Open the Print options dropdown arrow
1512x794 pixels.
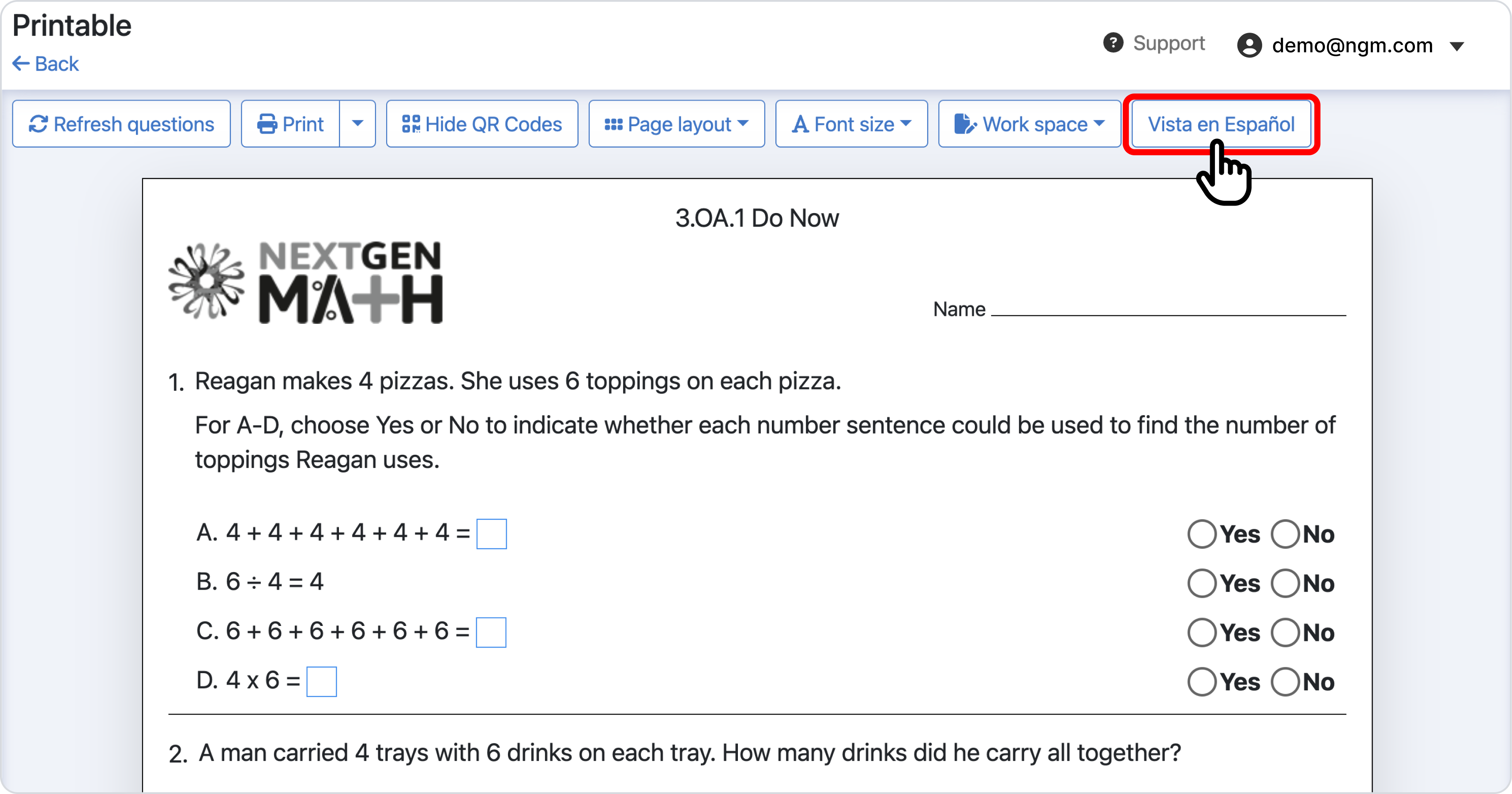[x=357, y=124]
